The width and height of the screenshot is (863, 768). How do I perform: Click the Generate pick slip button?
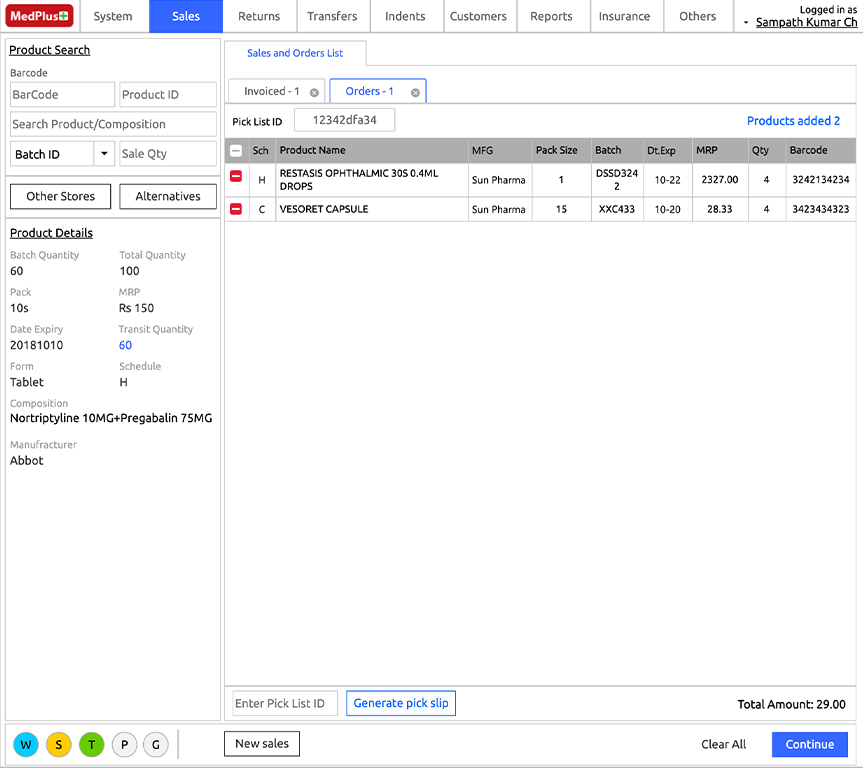tap(401, 703)
